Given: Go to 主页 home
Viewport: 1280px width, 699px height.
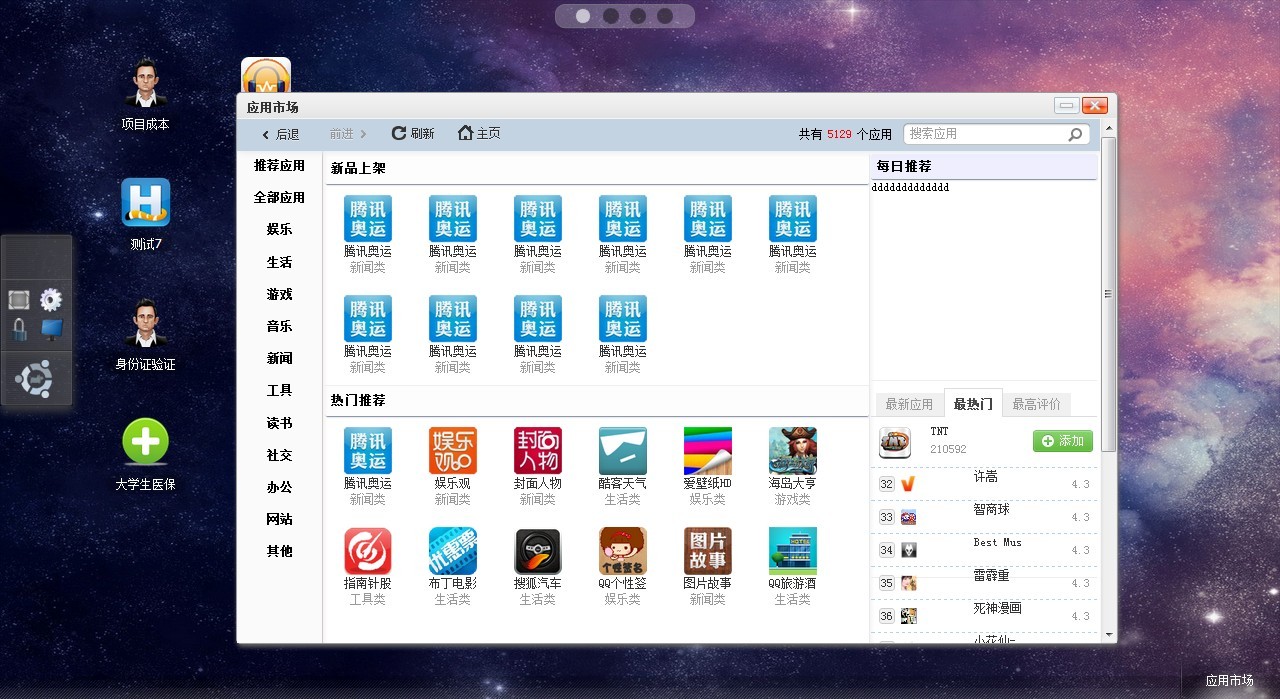Looking at the screenshot, I should point(479,133).
